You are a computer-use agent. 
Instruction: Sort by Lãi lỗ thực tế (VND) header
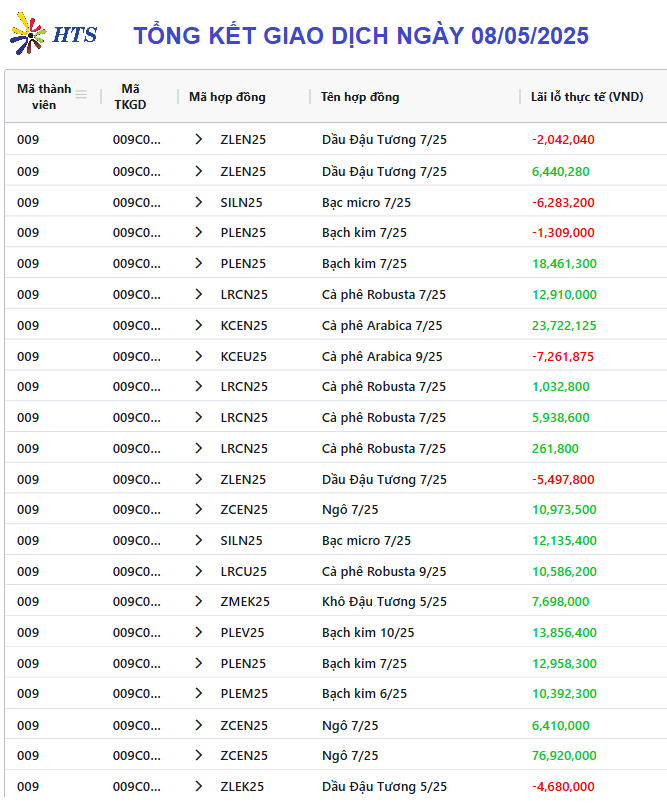[587, 97]
